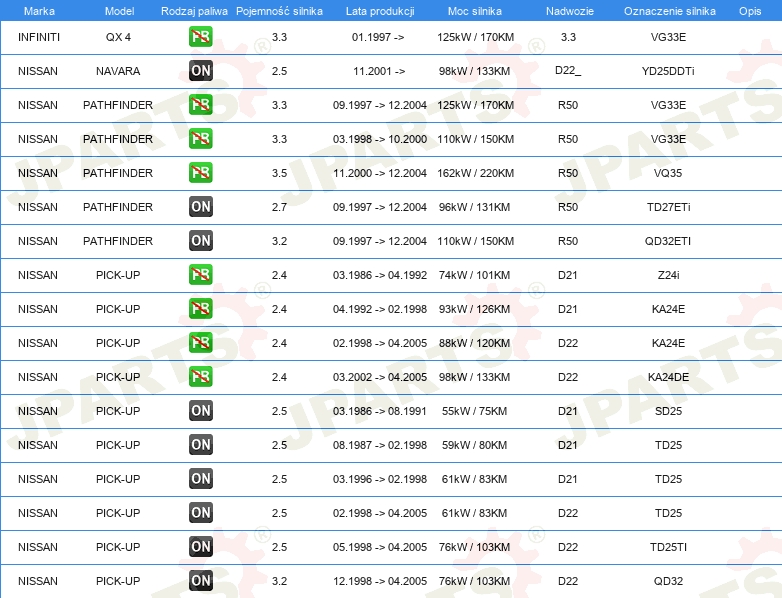Click engine code QD32ETI
The image size is (782, 598).
(668, 241)
